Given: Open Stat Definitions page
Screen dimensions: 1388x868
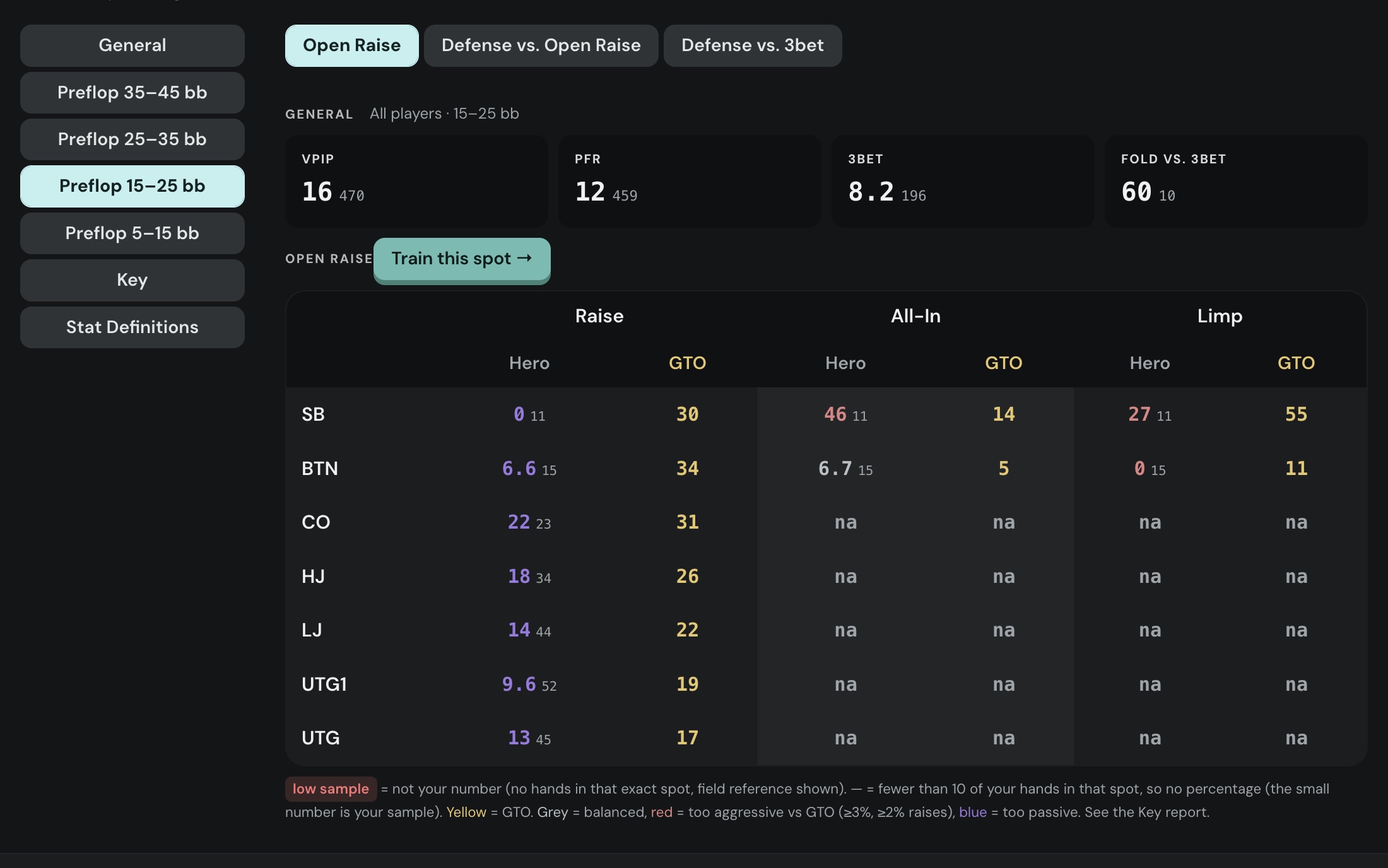Looking at the screenshot, I should tap(132, 327).
